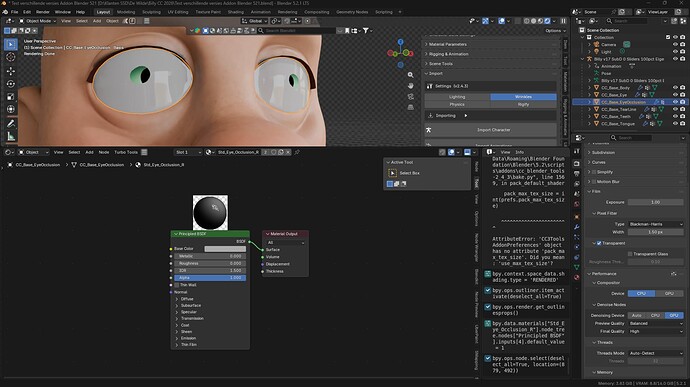This screenshot has width=690, height=387.
Task: Switch to the Scripting workspace tab
Action: click(x=384, y=12)
